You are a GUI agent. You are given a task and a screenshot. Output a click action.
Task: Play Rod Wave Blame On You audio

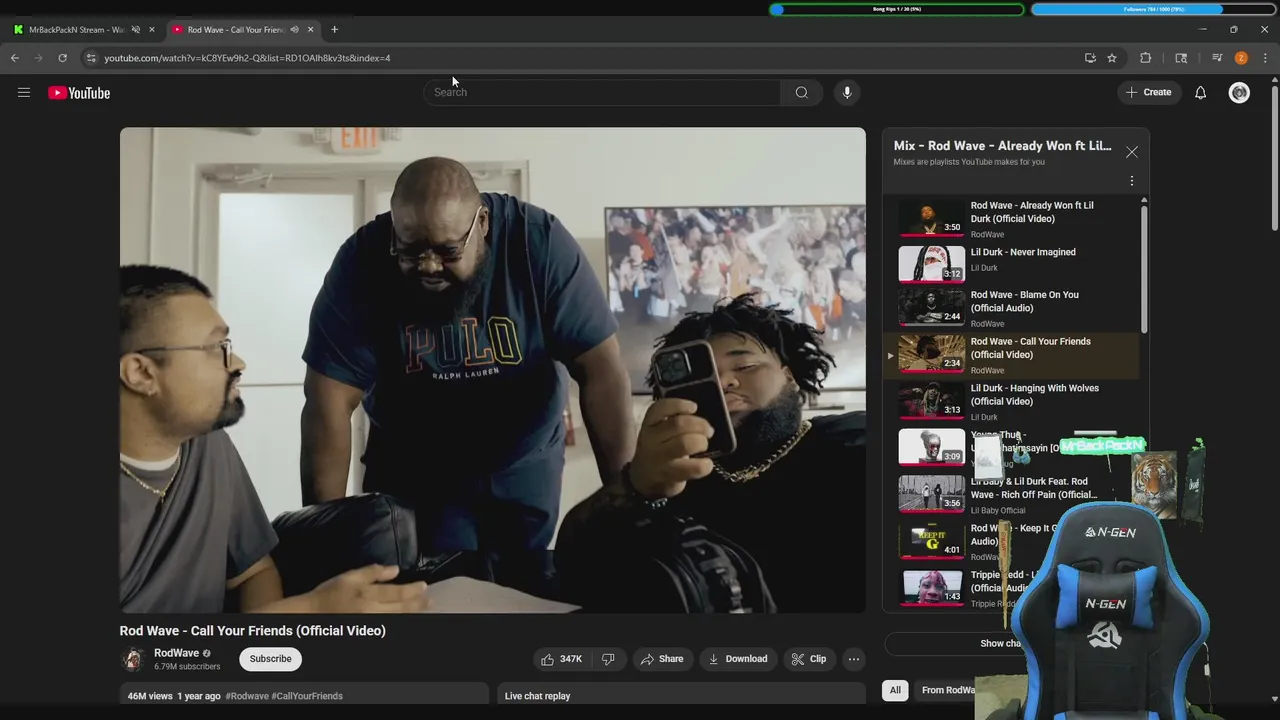(x=1011, y=308)
